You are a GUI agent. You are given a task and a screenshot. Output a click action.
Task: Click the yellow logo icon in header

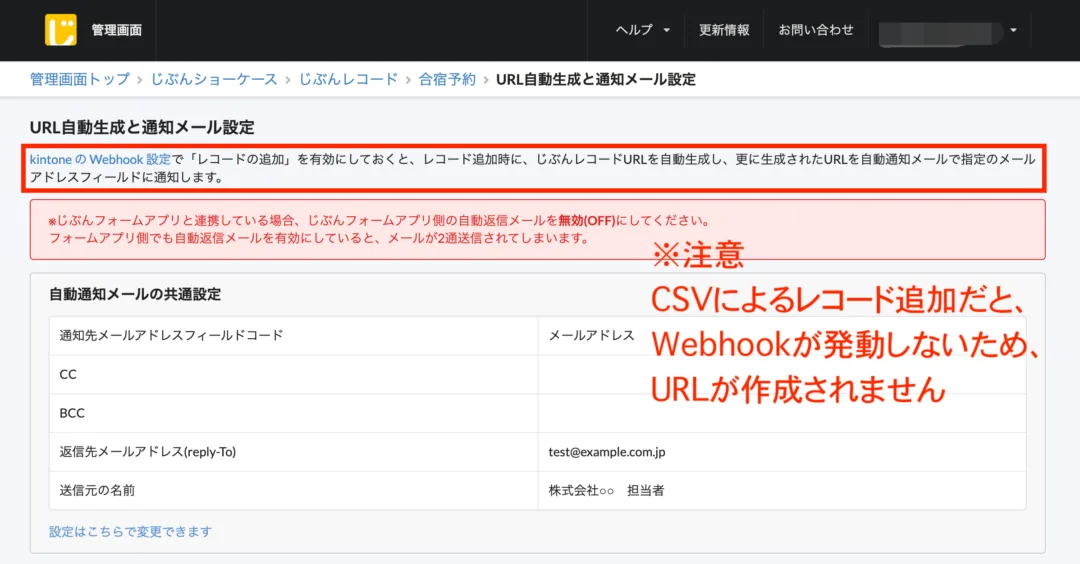tap(61, 30)
